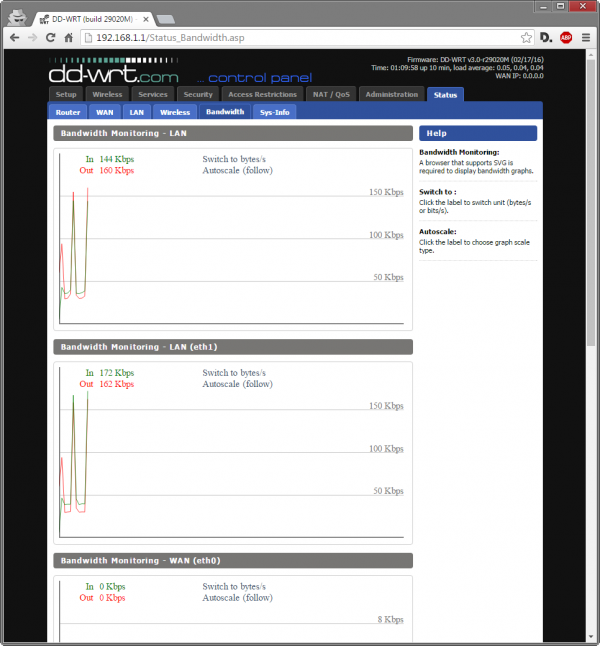Click the browser back arrow

15,37
